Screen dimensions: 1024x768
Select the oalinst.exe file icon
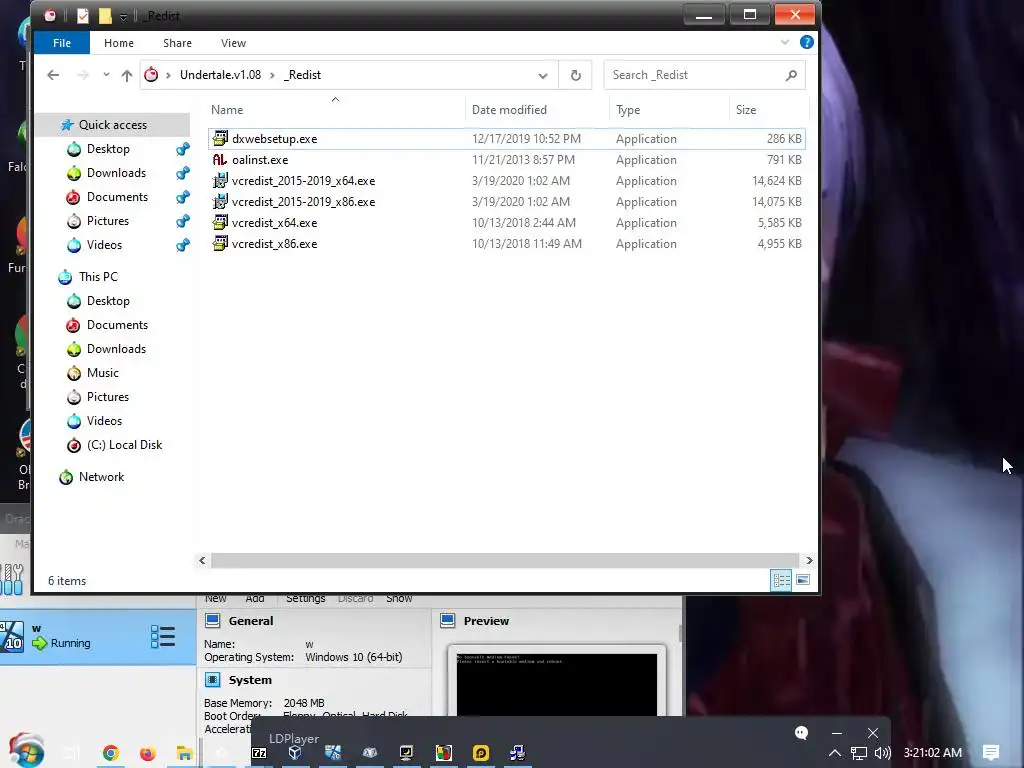(x=220, y=159)
